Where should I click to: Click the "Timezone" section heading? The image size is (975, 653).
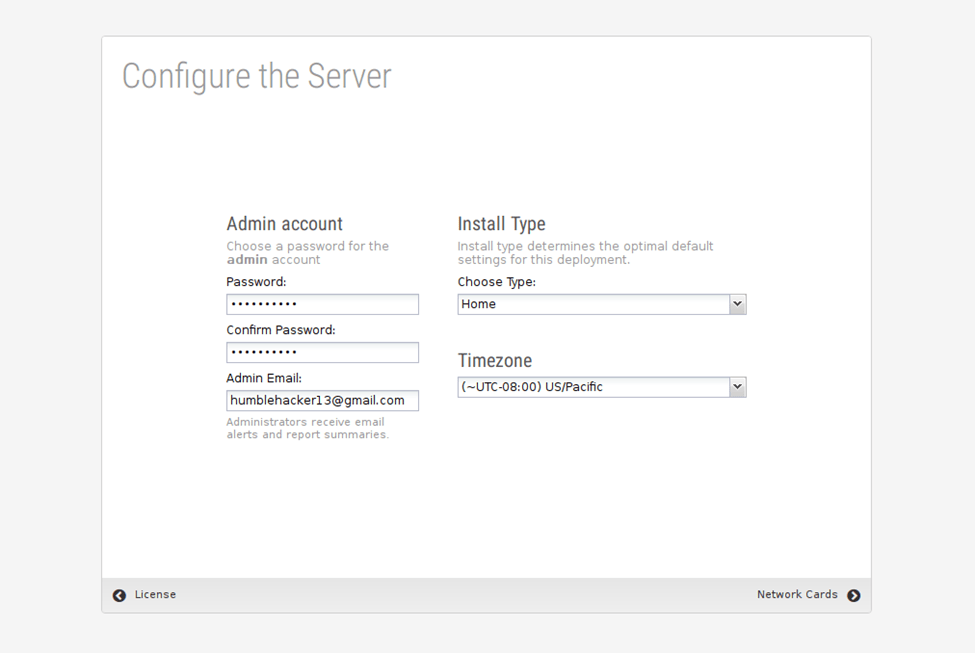coord(494,361)
